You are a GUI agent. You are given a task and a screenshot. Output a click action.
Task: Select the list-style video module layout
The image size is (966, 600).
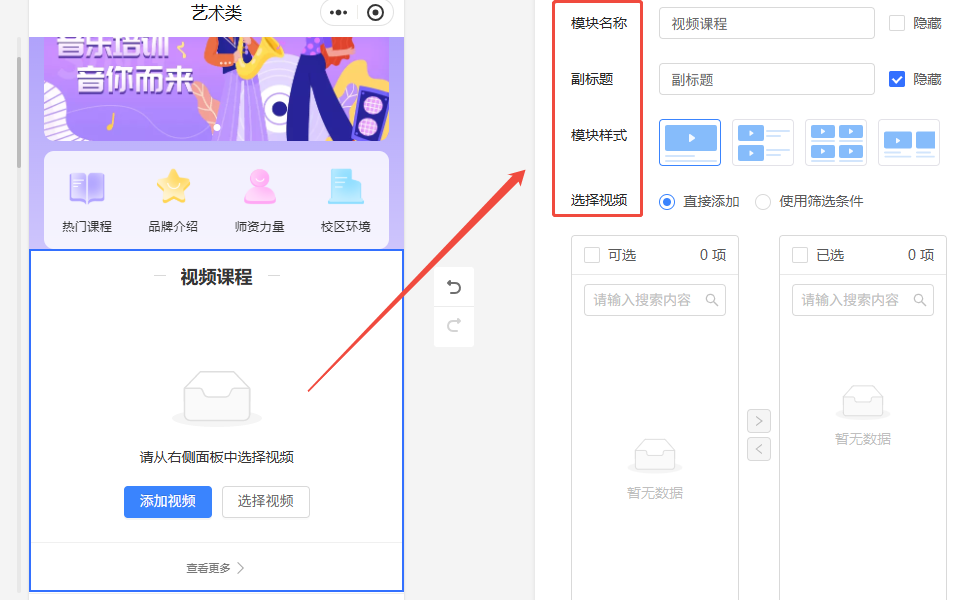763,142
